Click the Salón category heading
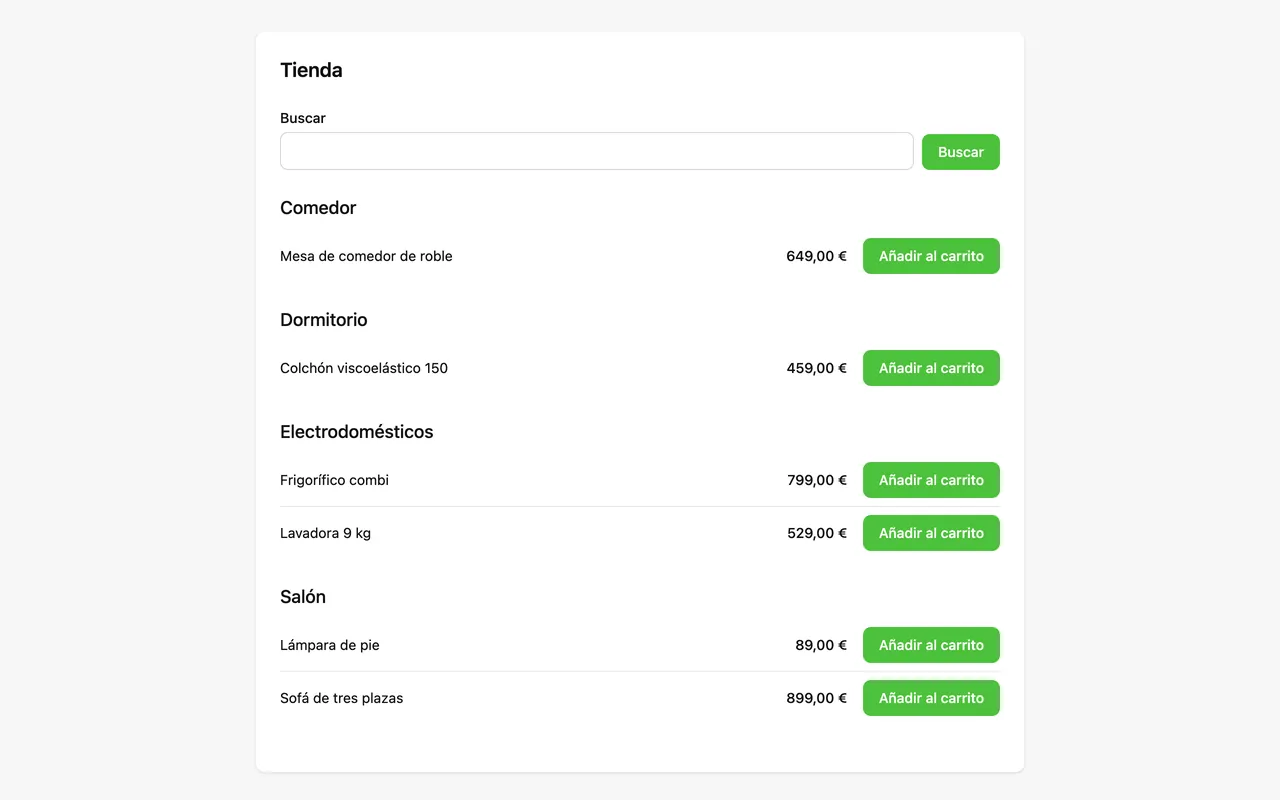Image resolution: width=1280 pixels, height=800 pixels. 303,597
